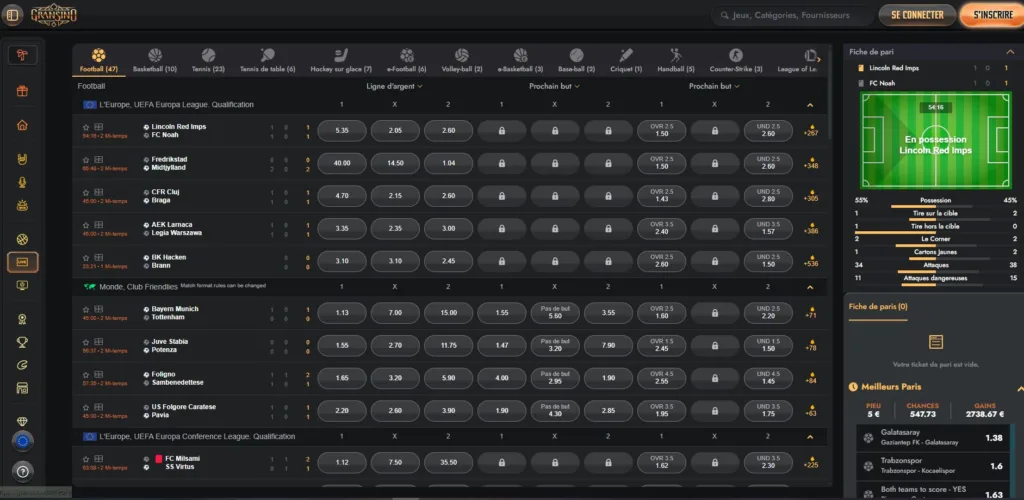Select Fredrikstad draw odds 14.50

coord(395,163)
